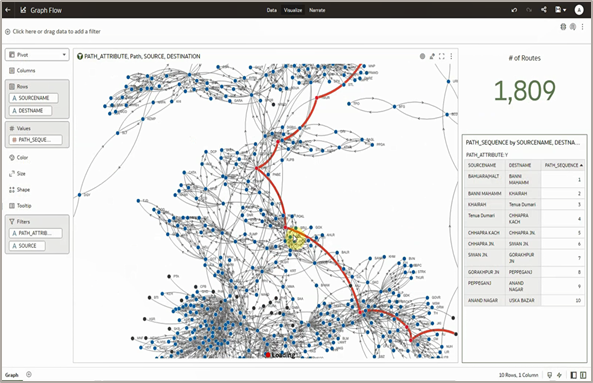The height and width of the screenshot is (383, 593).
Task: Maximize the graph visualization
Action: click(442, 56)
